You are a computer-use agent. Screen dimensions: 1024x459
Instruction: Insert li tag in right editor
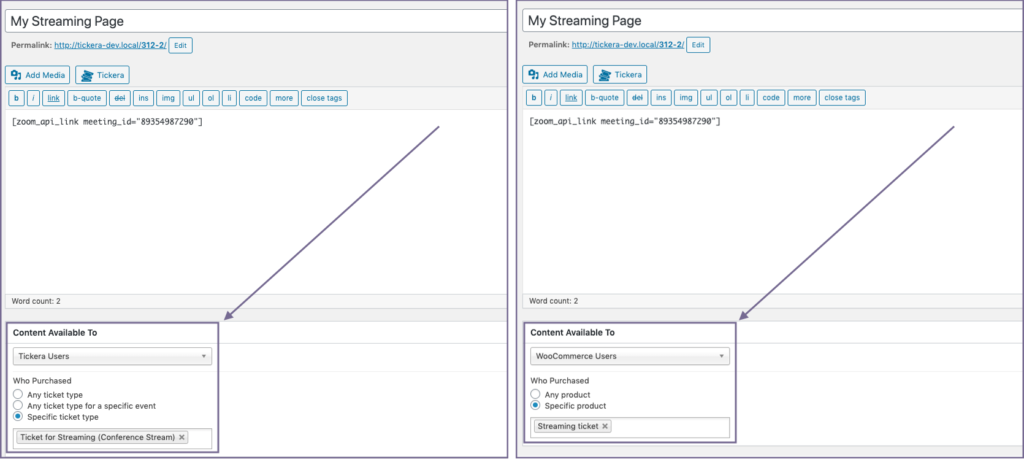tap(746, 98)
